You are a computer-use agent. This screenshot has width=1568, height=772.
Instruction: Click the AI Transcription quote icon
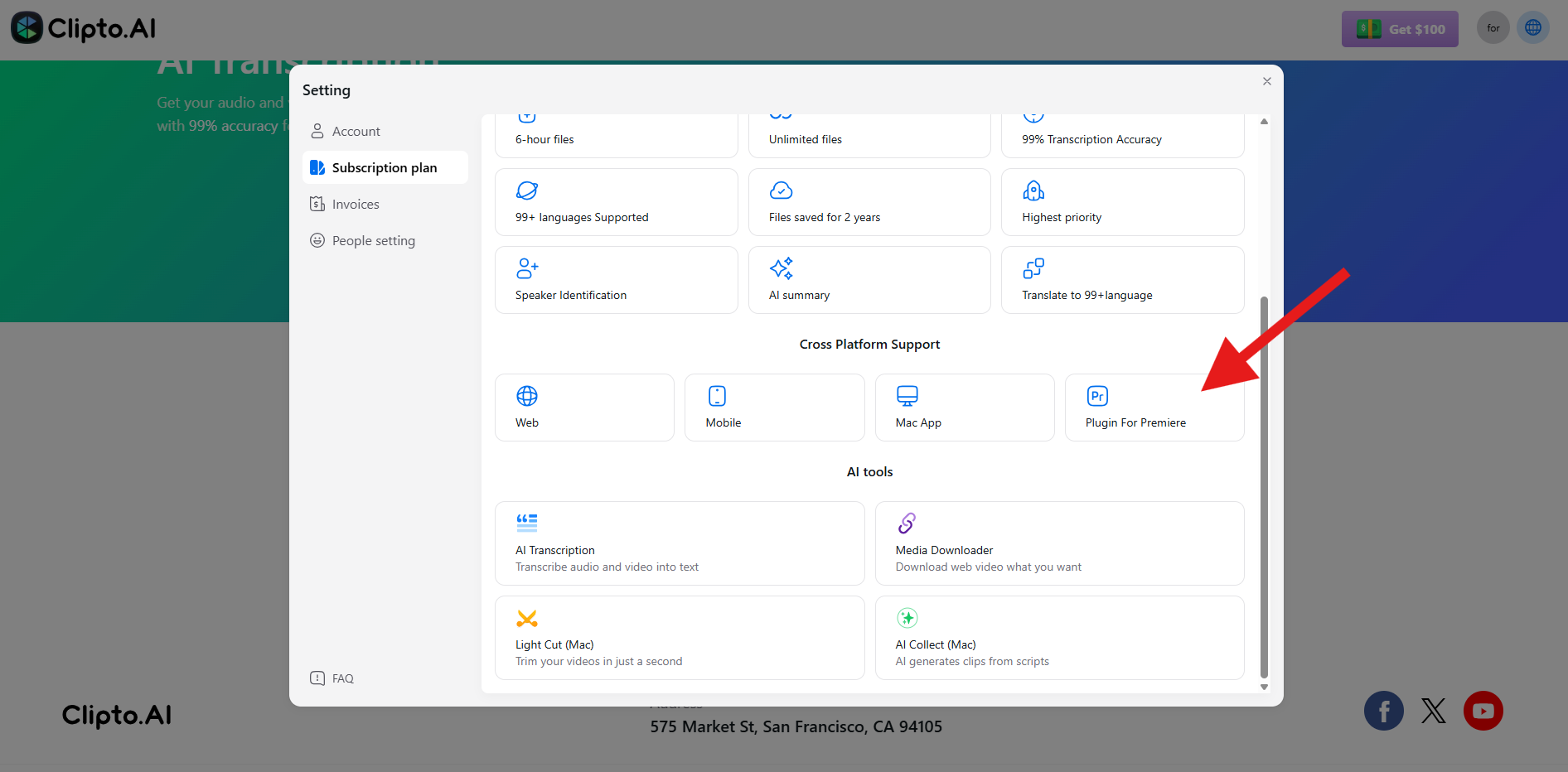coord(527,523)
